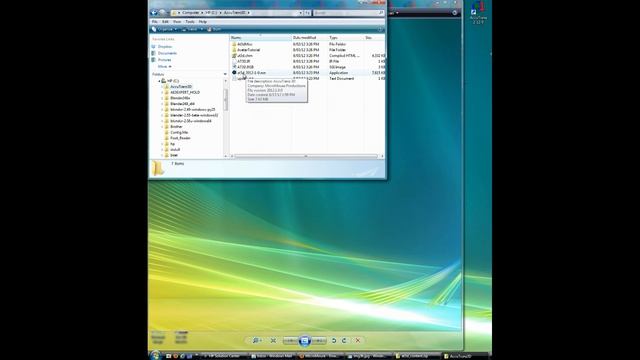
Task: Delete the image with the red X
Action: 358,340
